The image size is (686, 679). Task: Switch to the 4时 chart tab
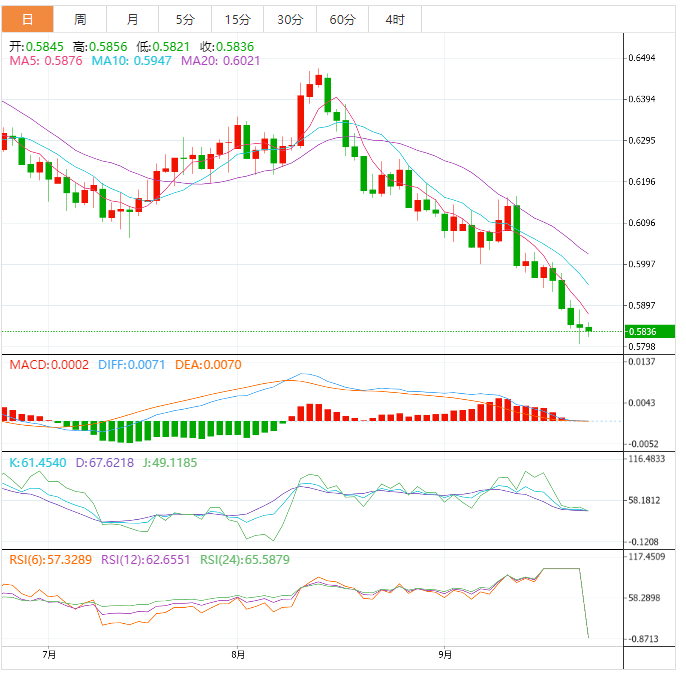(395, 20)
